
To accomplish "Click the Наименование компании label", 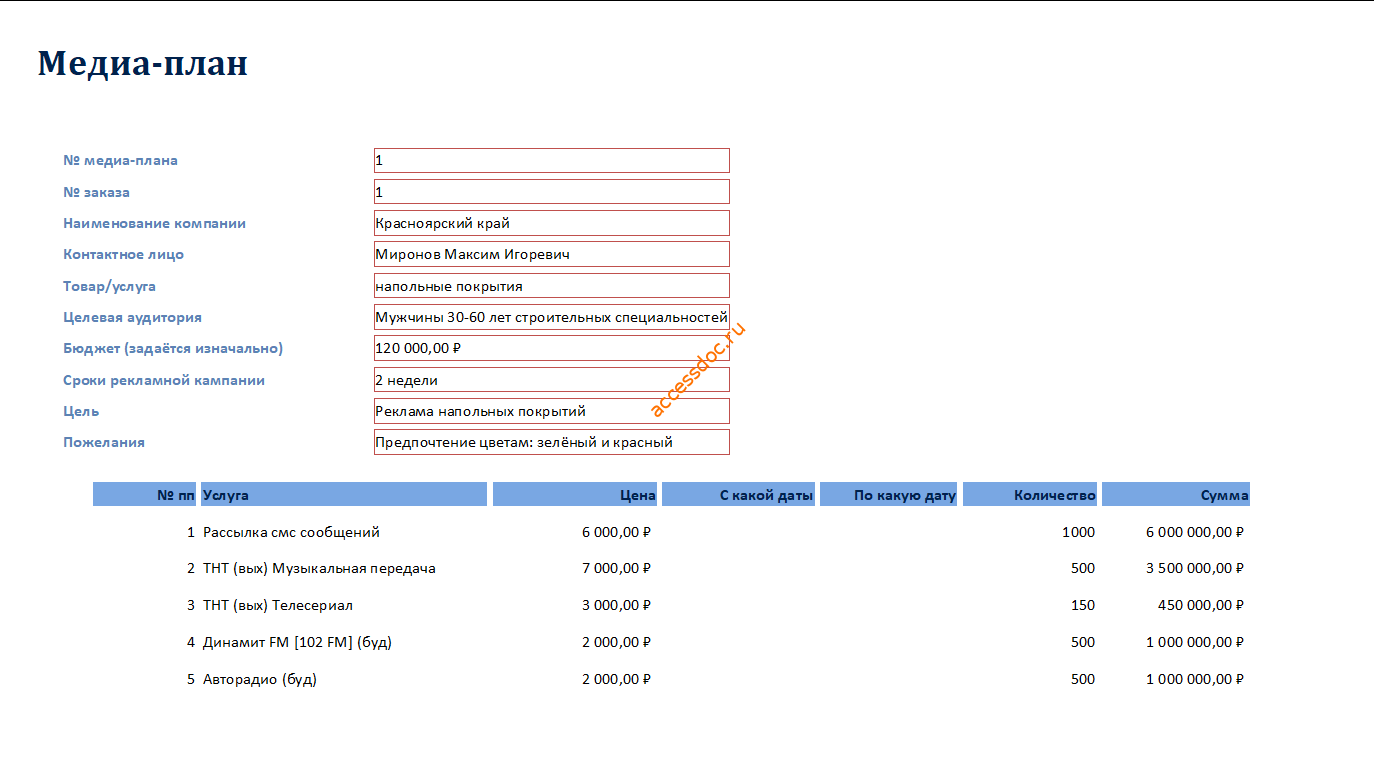I will click(154, 223).
